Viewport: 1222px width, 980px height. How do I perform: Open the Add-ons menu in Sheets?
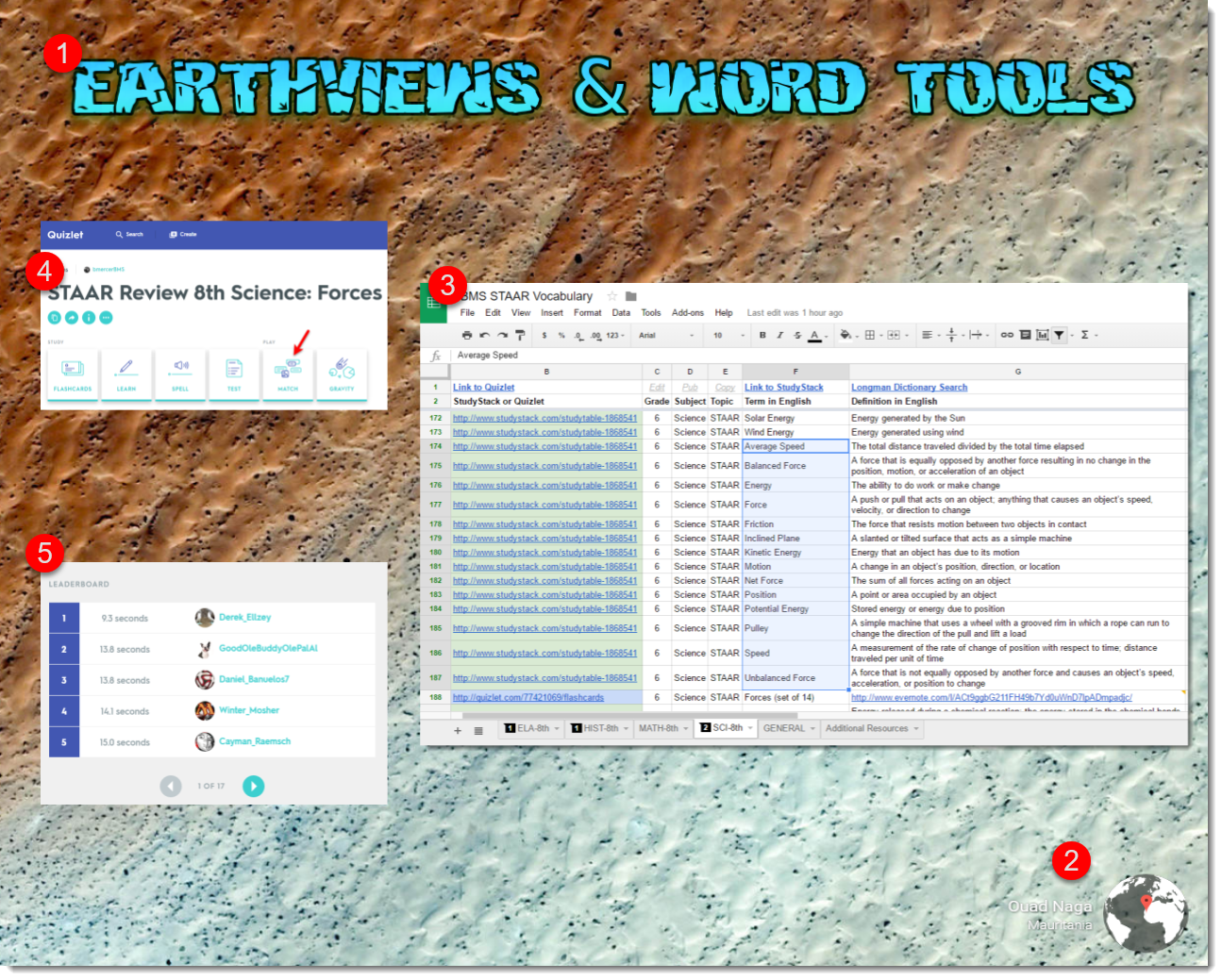coord(688,313)
